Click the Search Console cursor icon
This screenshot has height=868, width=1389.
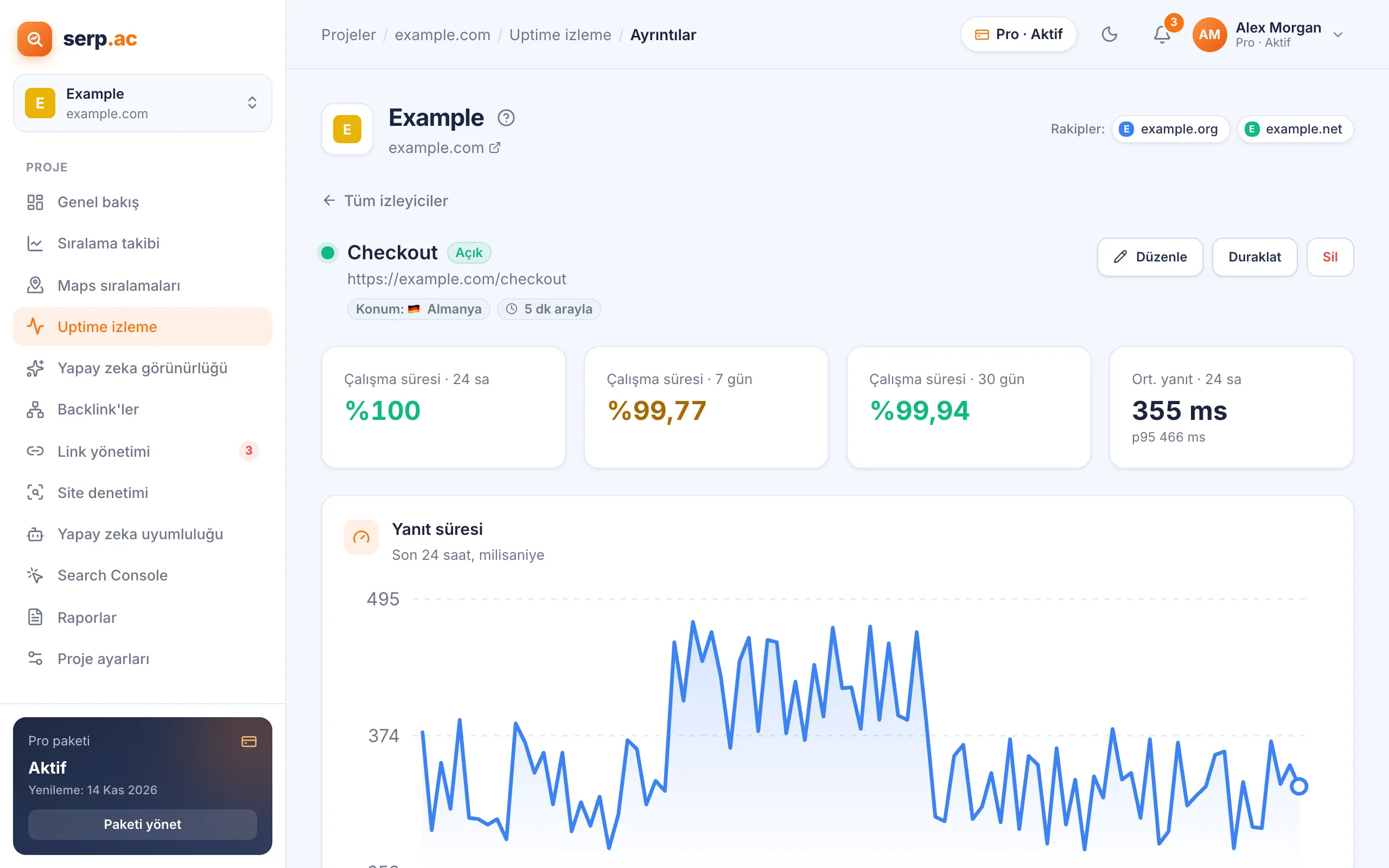click(x=35, y=575)
